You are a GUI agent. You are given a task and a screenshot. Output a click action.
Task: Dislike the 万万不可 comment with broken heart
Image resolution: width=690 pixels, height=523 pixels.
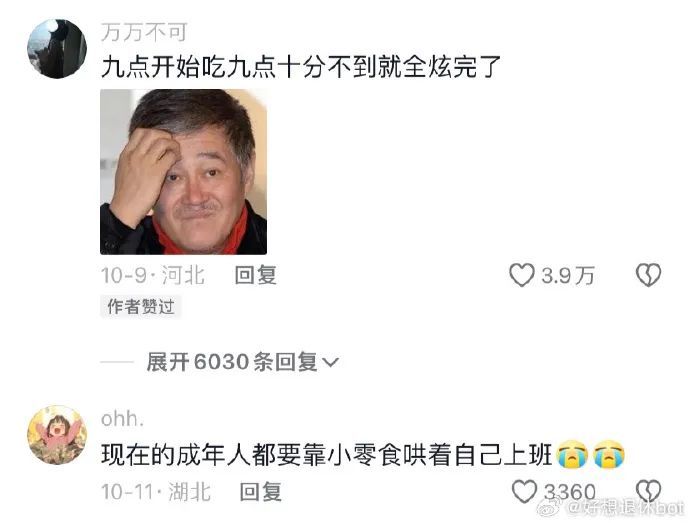(648, 275)
